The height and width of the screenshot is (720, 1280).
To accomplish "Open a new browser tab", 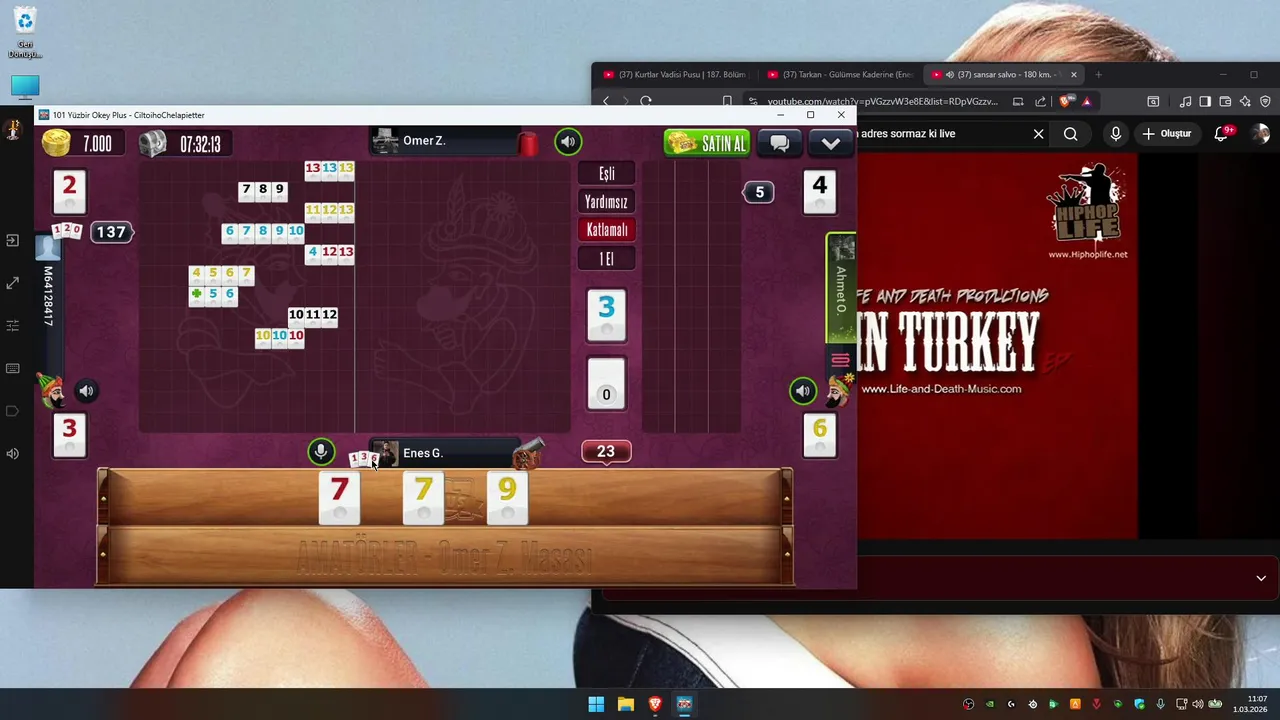I will pyautogui.click(x=1098, y=75).
